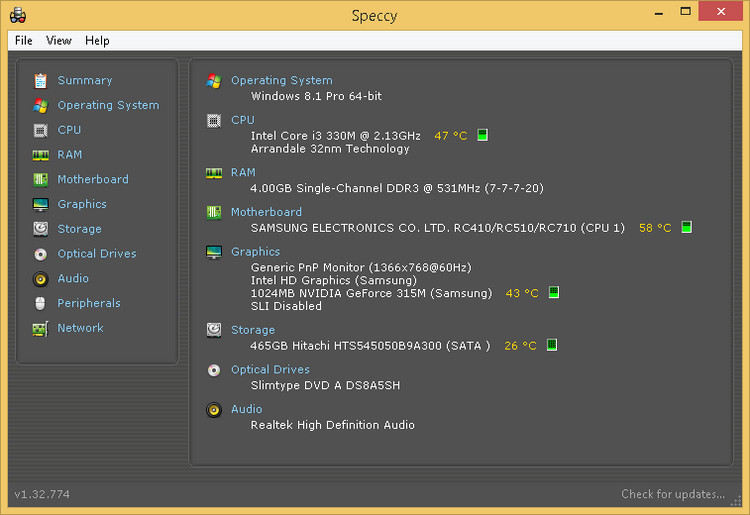750x515 pixels.
Task: Click the Audio heading link in summary
Action: click(x=246, y=409)
